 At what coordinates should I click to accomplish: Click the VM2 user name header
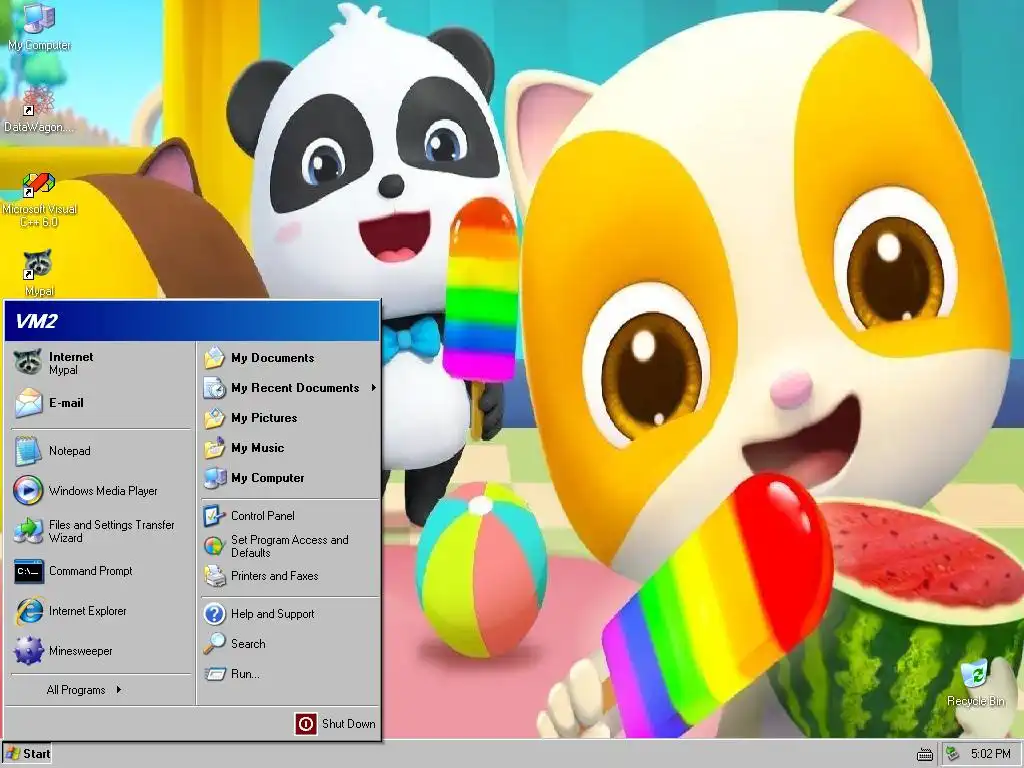pos(37,321)
